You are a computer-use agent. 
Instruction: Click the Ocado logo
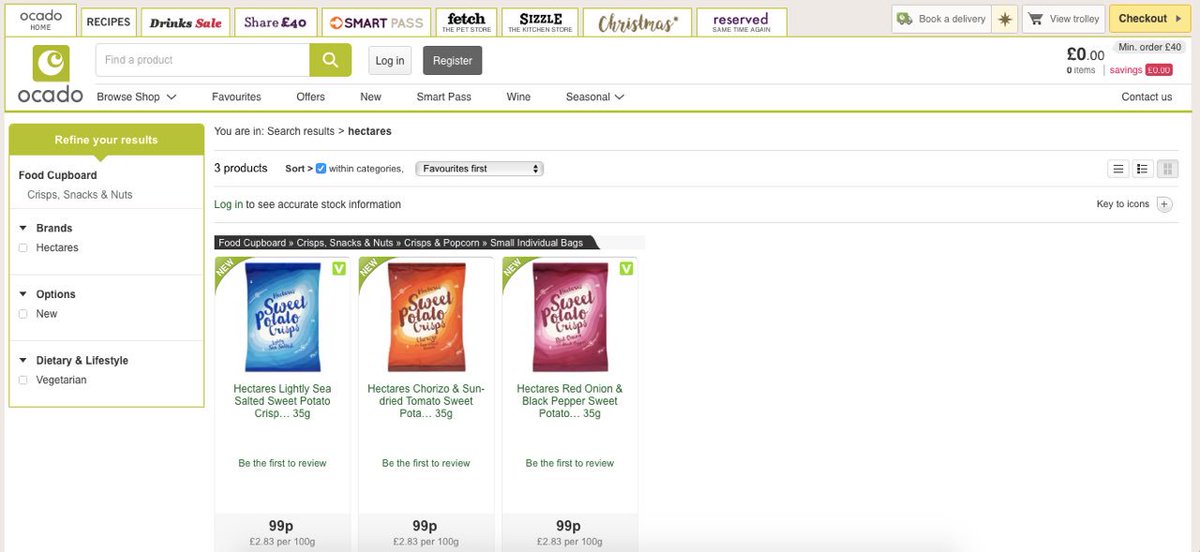point(50,74)
